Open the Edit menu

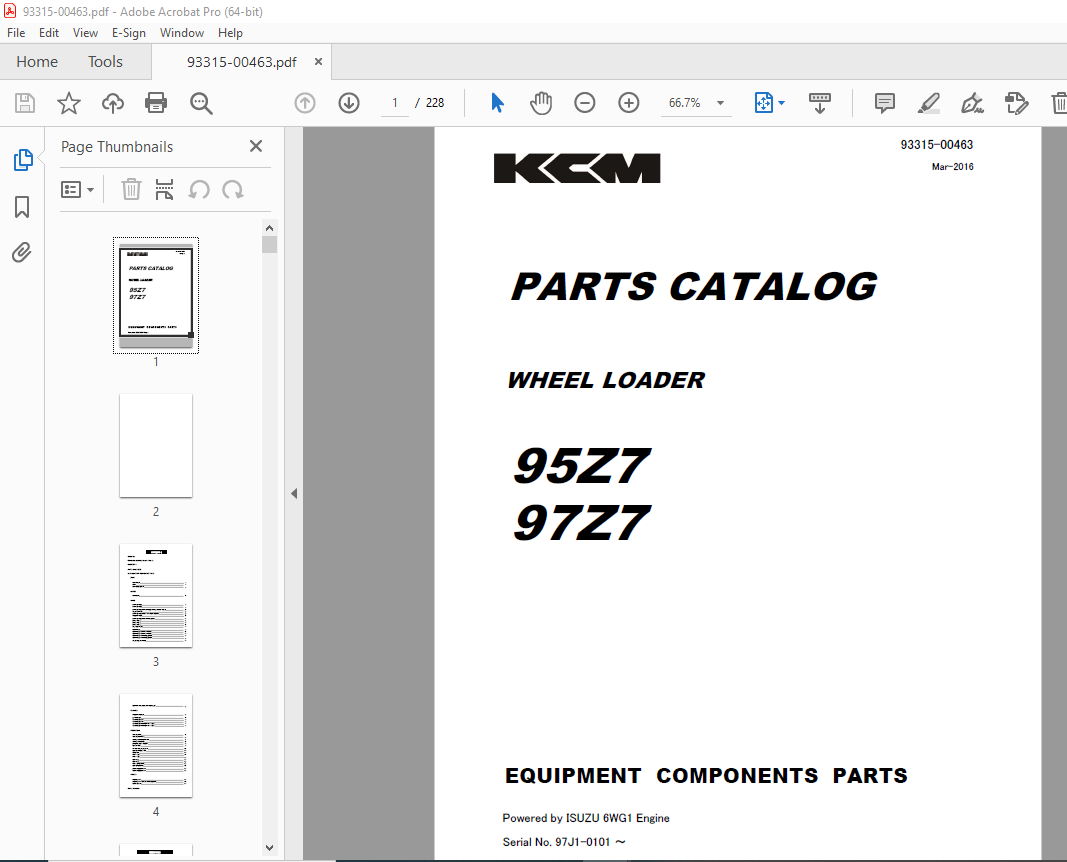tap(48, 33)
